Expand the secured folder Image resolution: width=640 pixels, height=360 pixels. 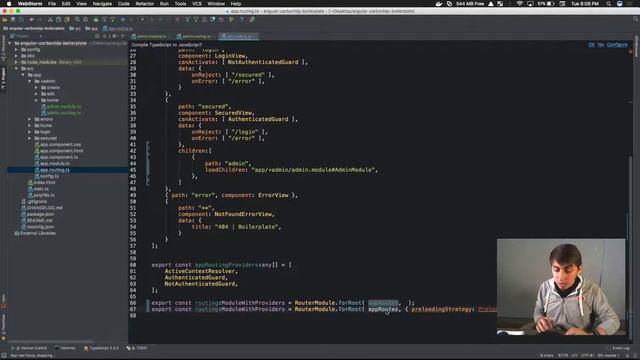tap(29, 138)
